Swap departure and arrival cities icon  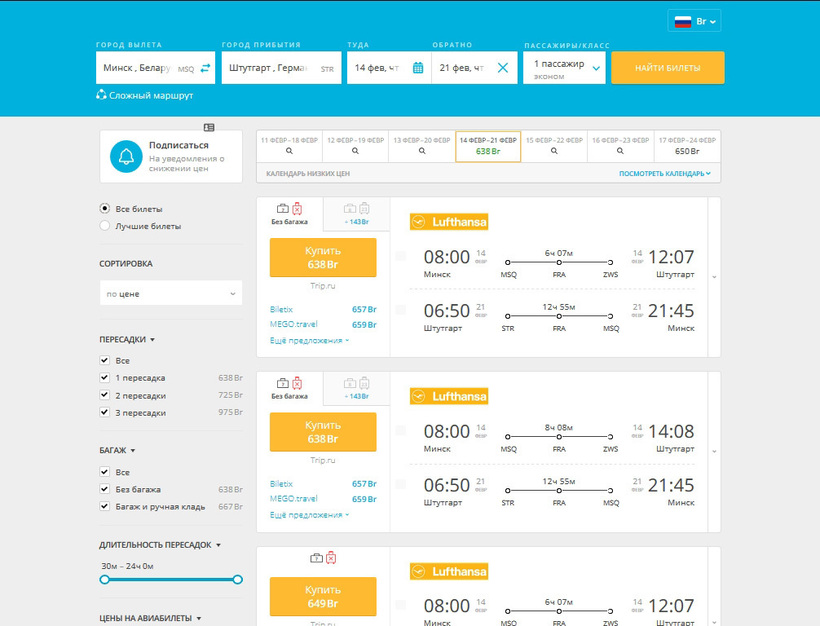tap(205, 68)
